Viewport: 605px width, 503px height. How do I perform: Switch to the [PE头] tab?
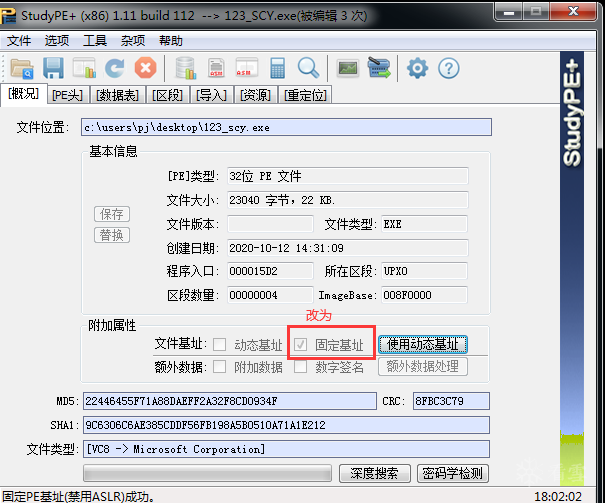(x=67, y=95)
